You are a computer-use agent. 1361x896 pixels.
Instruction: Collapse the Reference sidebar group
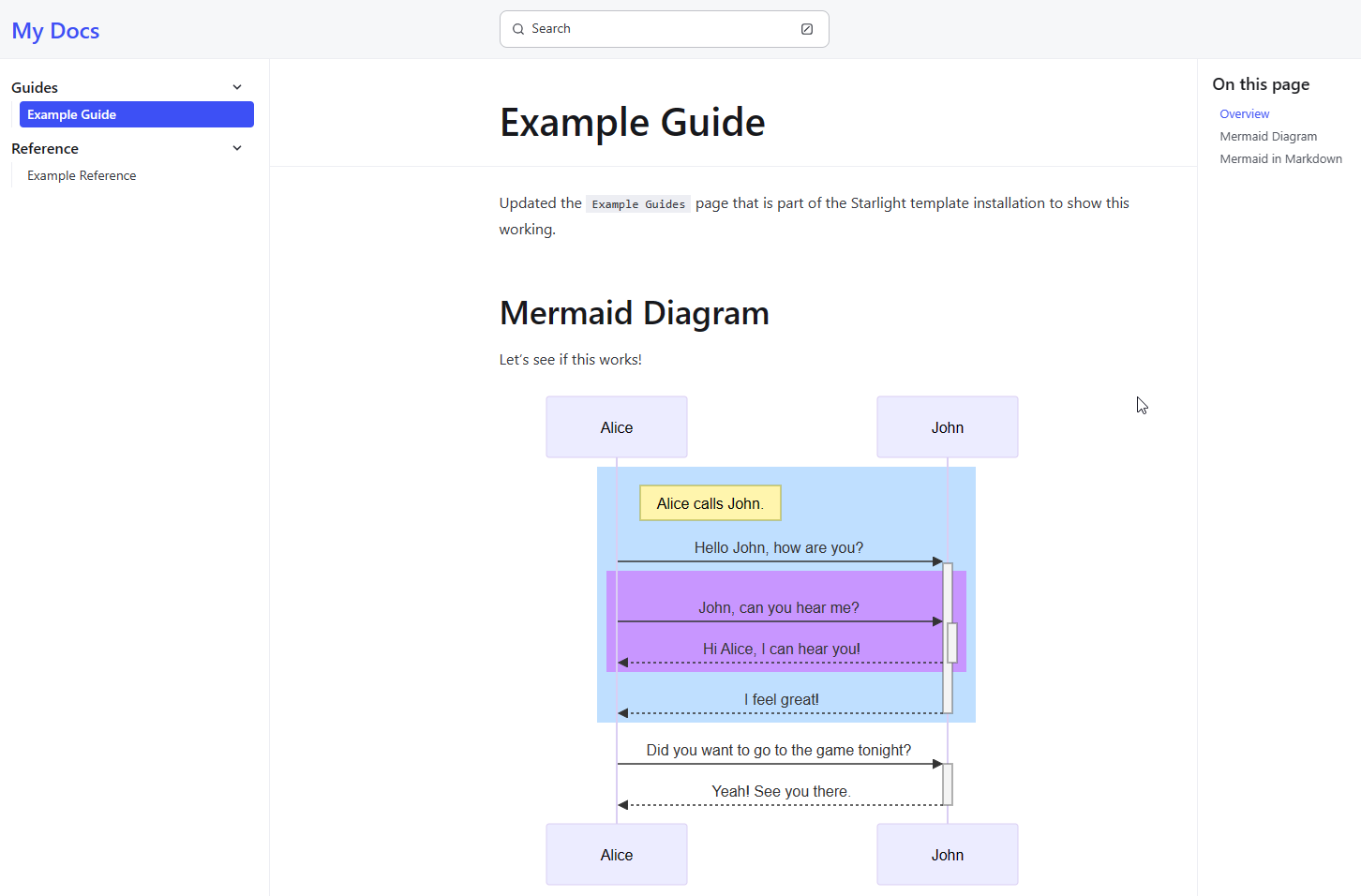[x=237, y=148]
